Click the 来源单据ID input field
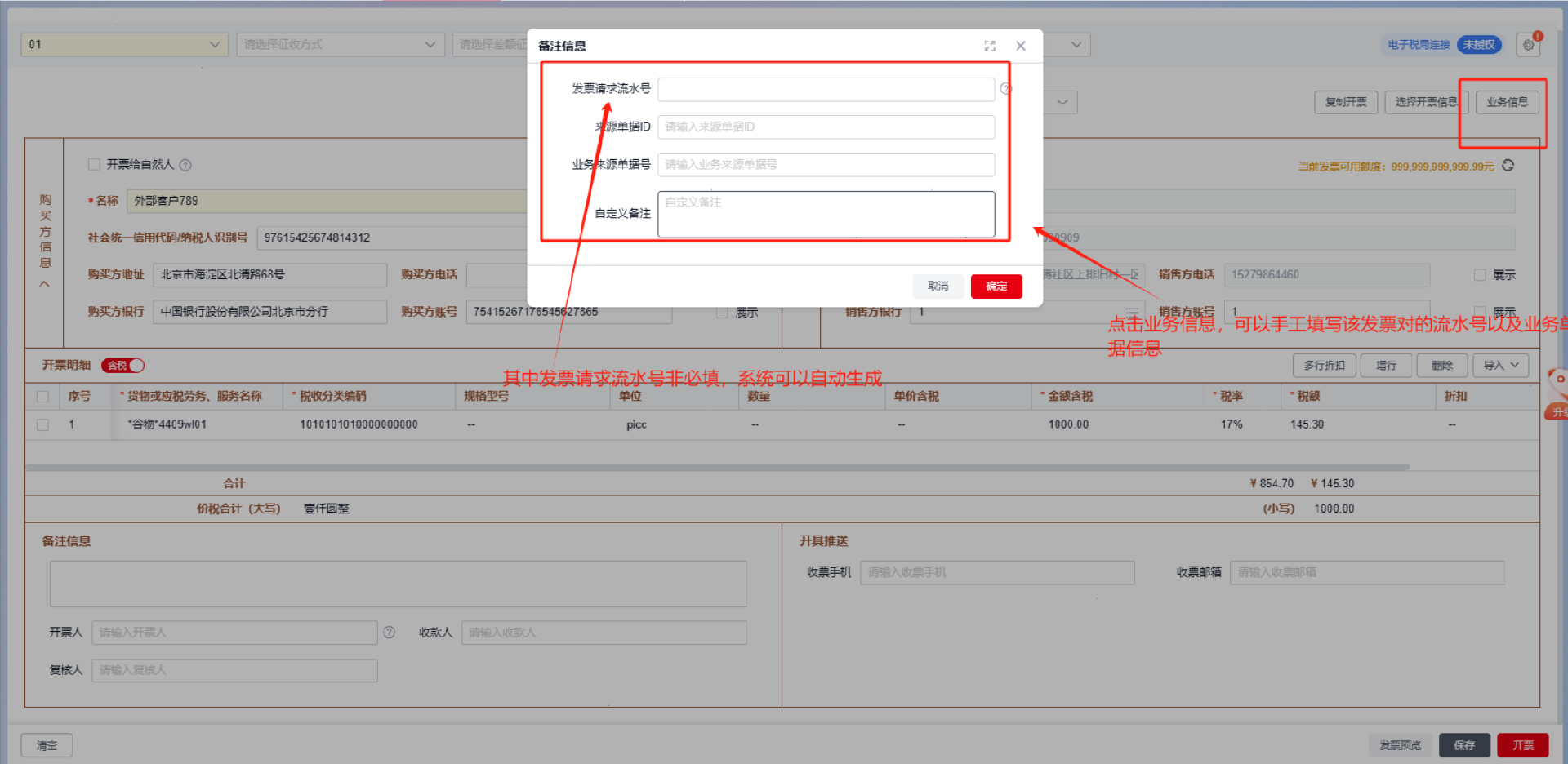1568x764 pixels. pyautogui.click(x=826, y=127)
